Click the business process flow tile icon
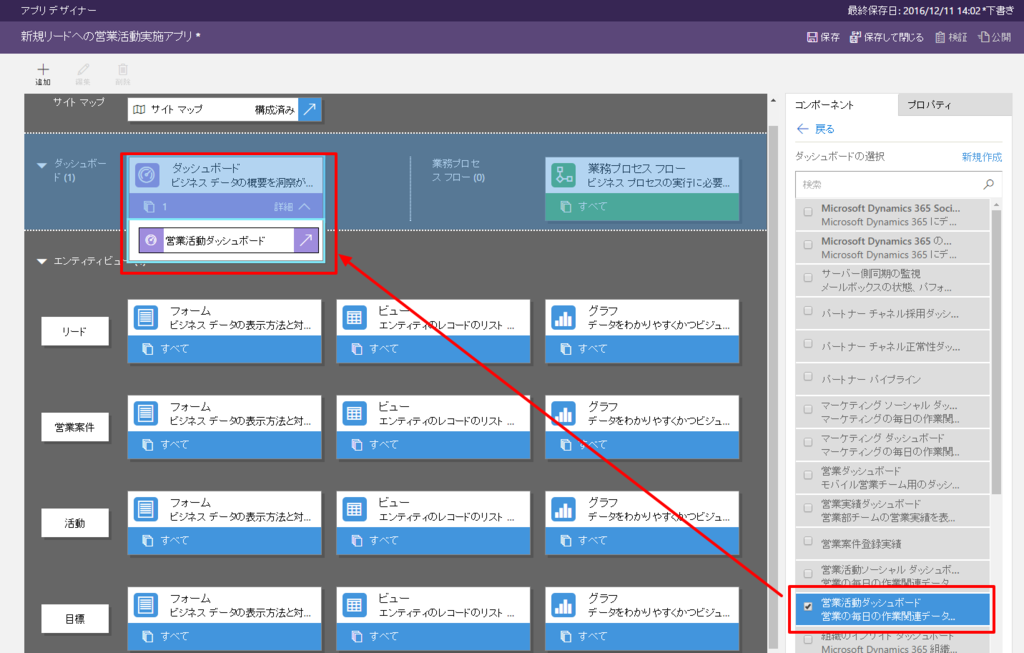This screenshot has height=653, width=1024. tap(563, 175)
